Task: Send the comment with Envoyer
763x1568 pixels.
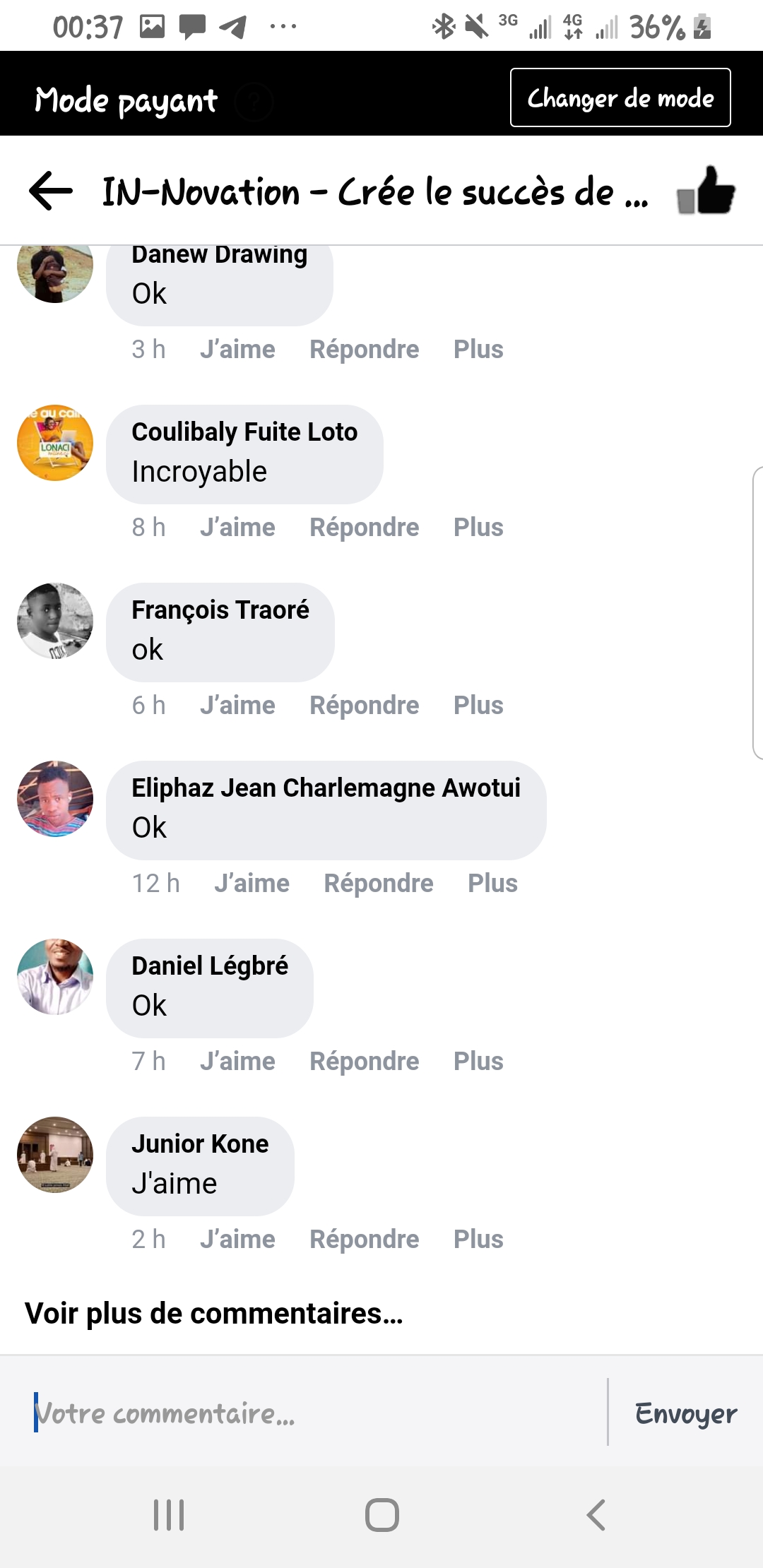Action: point(685,1413)
